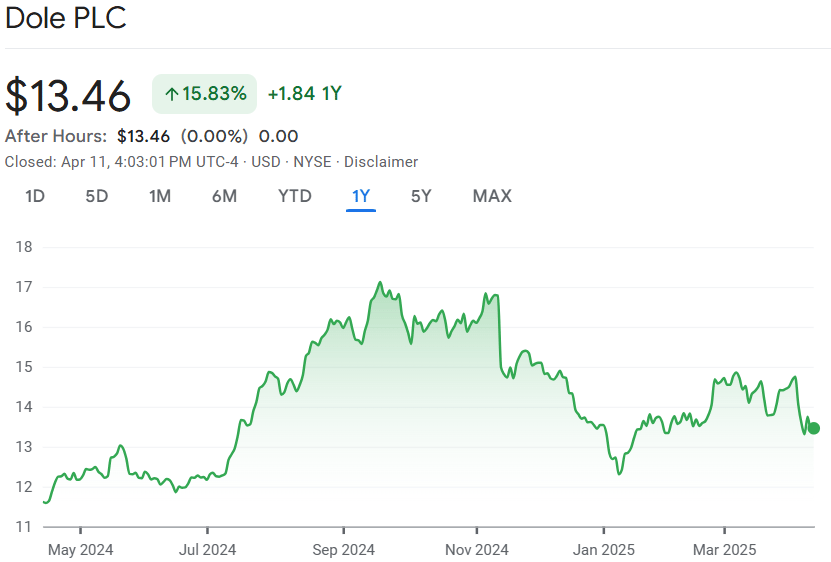
Task: Click the May 2024 axis label
Action: point(81,550)
